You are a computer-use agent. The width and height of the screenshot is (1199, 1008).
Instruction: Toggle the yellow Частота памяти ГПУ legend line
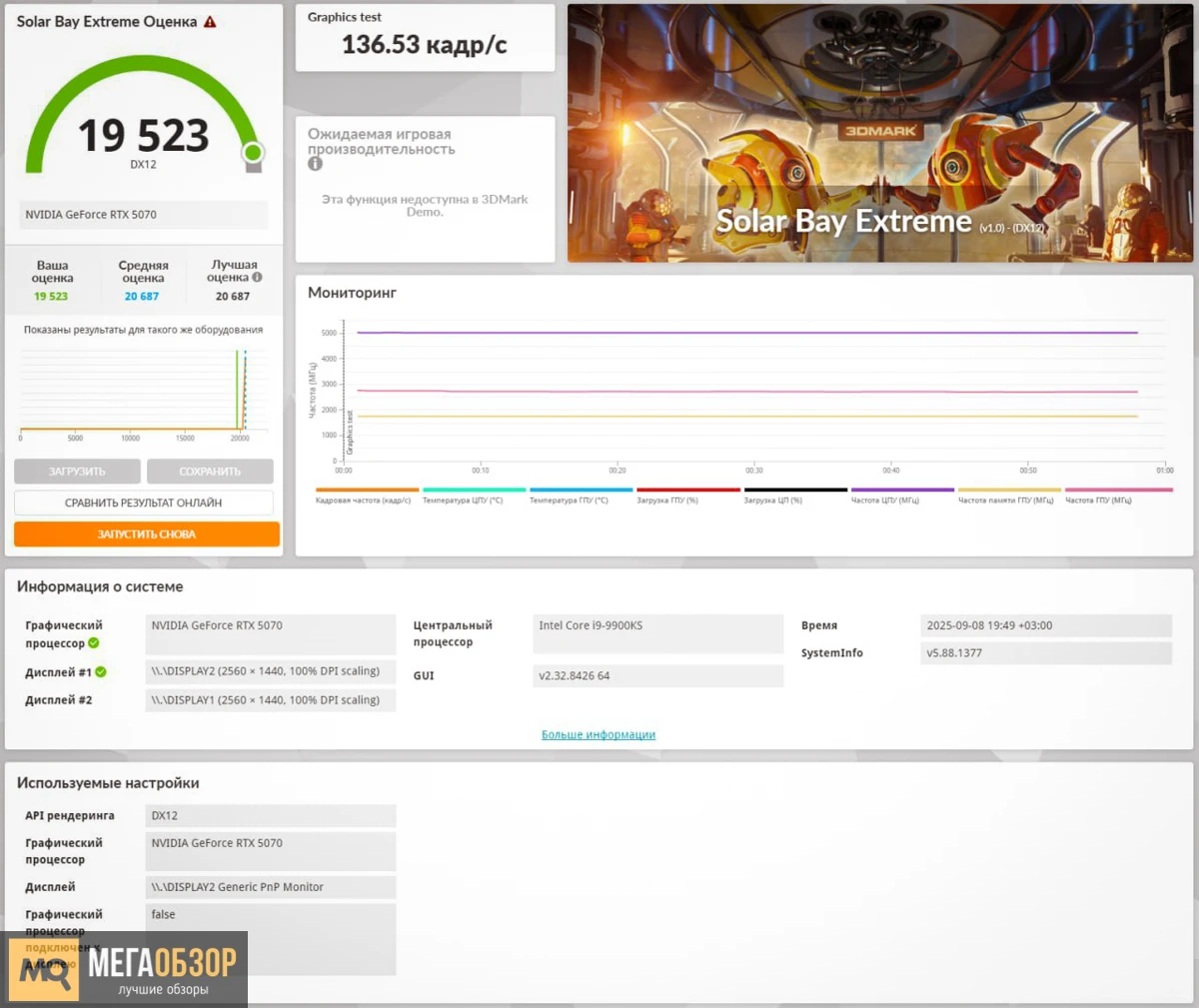tap(1009, 491)
